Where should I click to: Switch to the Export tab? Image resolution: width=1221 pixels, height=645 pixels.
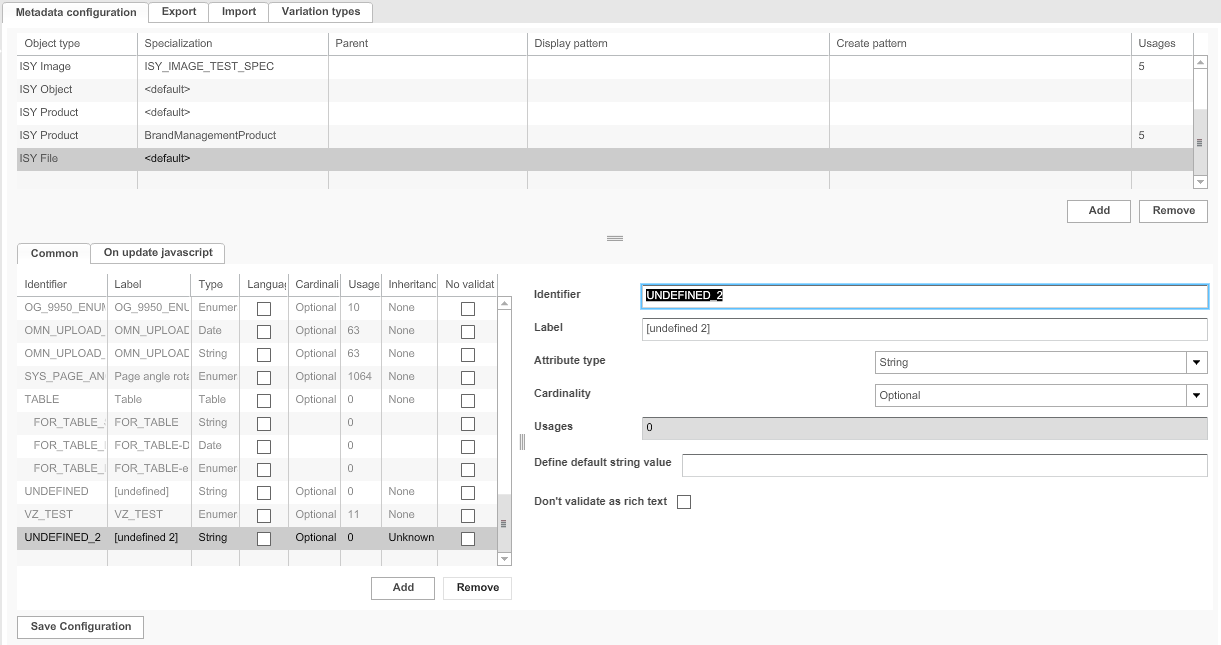tap(177, 12)
